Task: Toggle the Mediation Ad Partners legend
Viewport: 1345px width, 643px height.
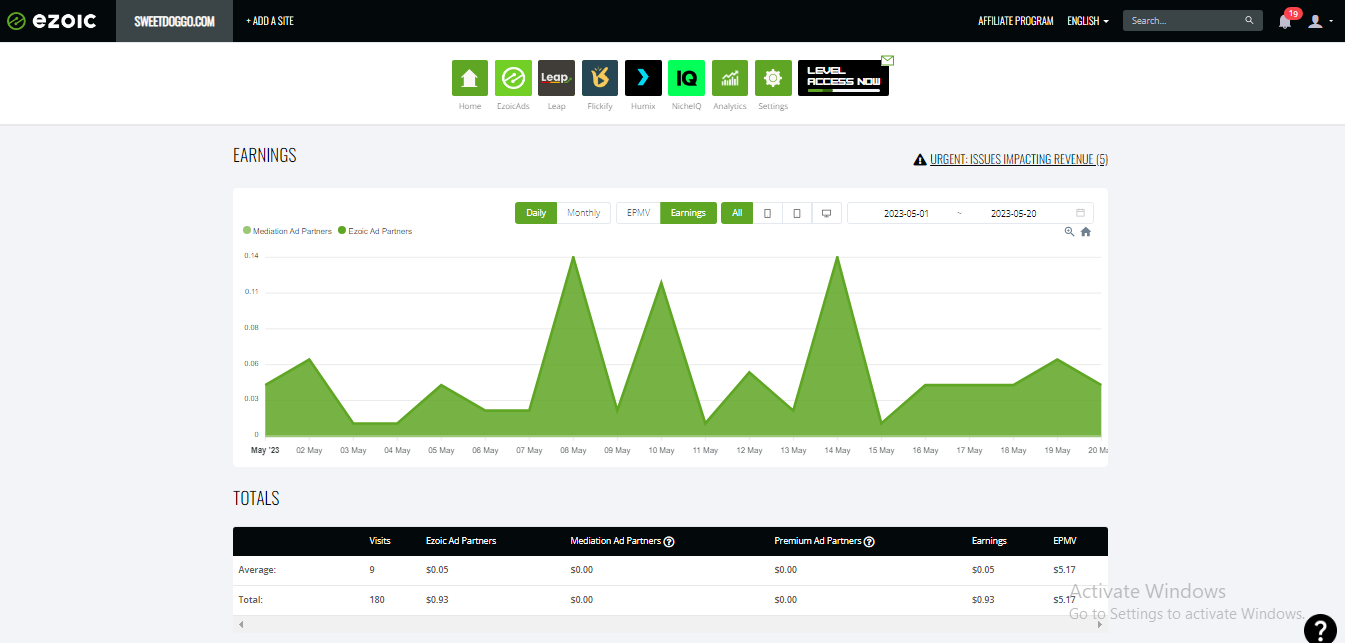Action: pyautogui.click(x=288, y=231)
